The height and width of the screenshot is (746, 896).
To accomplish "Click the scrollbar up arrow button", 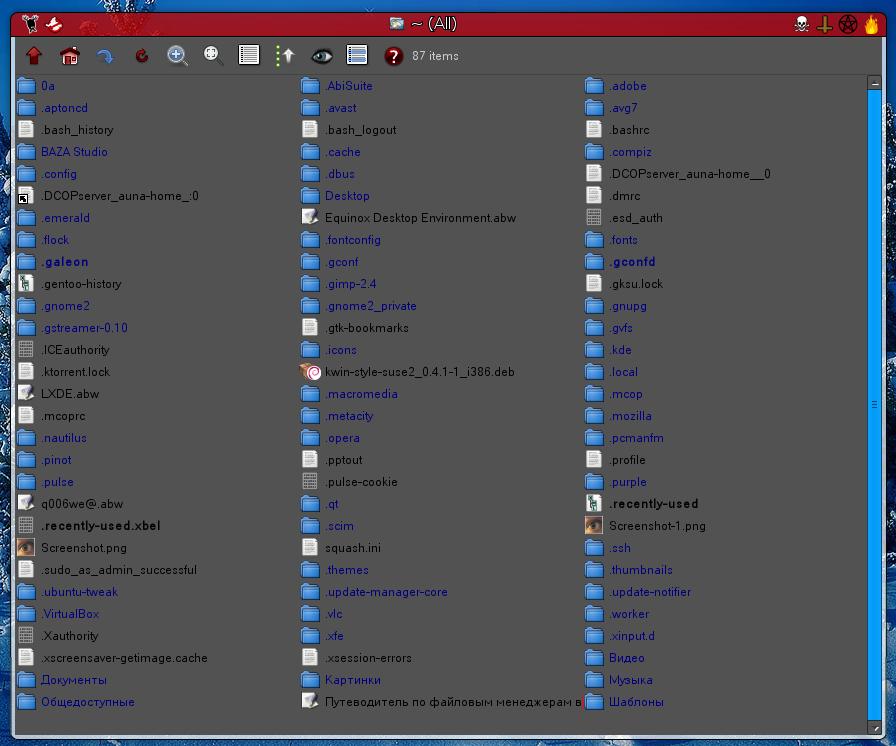I will (x=874, y=83).
